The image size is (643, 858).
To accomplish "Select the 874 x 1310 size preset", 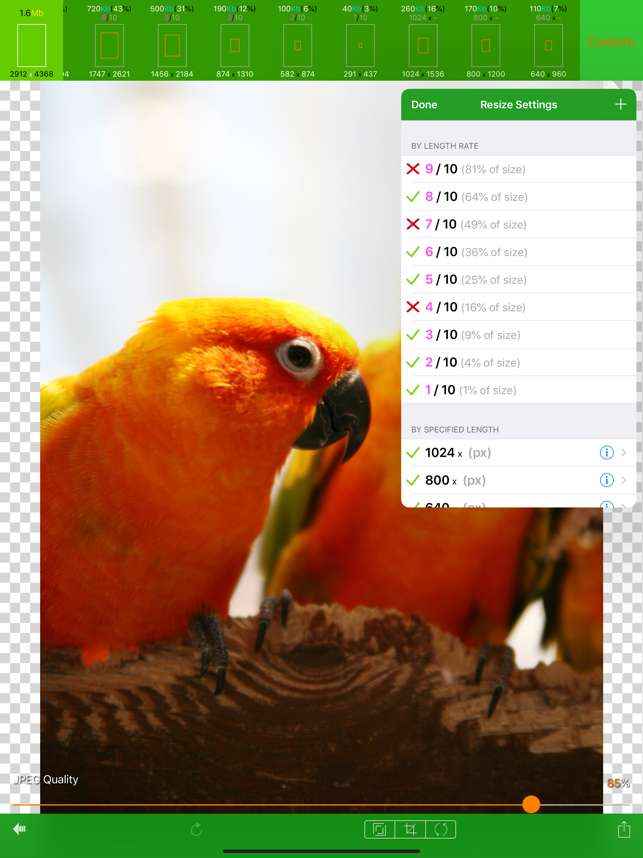I will pos(235,41).
